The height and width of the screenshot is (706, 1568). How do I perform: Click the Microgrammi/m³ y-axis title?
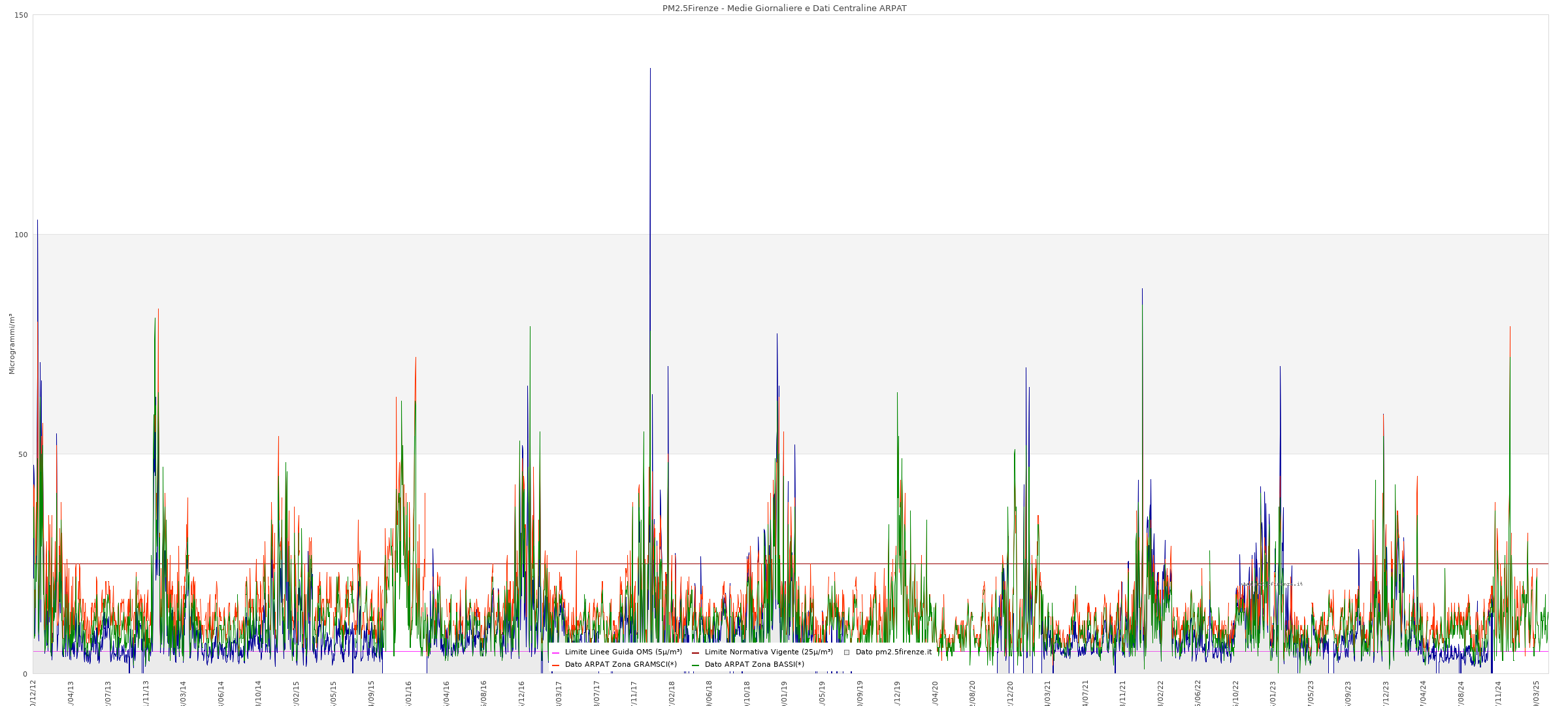[x=12, y=344]
